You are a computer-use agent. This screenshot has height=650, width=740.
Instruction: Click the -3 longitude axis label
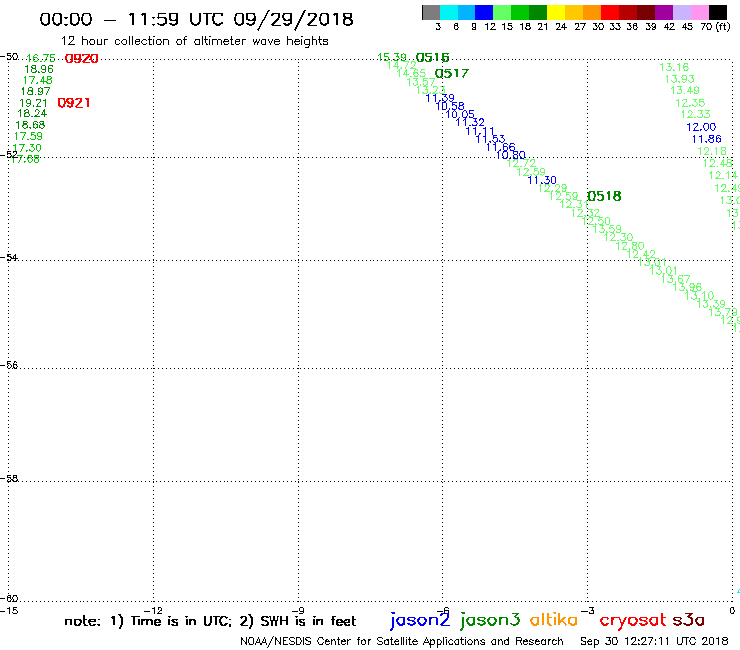point(588,611)
